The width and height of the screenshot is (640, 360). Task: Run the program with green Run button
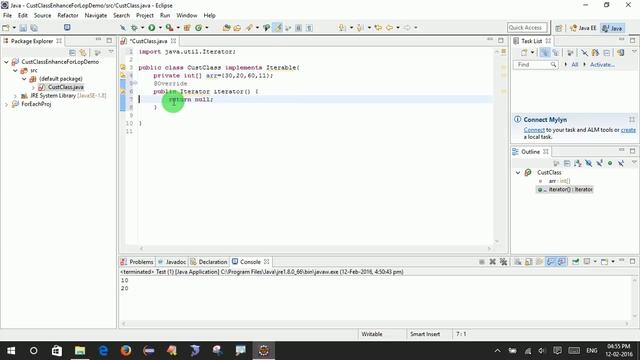151,28
